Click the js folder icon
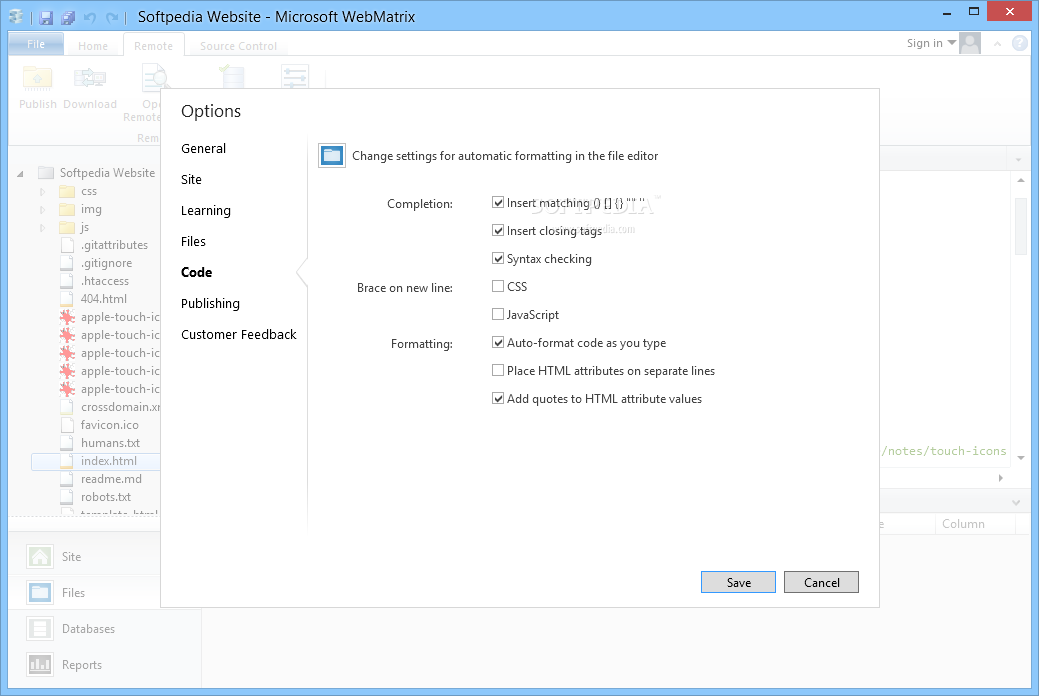 67,227
